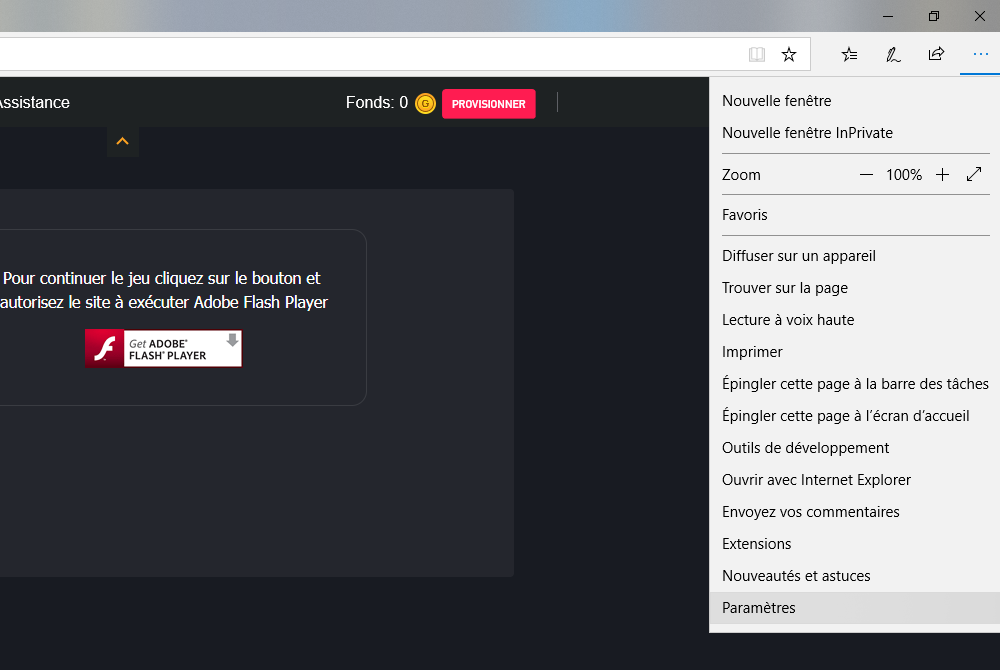Select Ouvrir avec Internet Explorer
Screen dimensions: 1000x670
[x=816, y=480]
